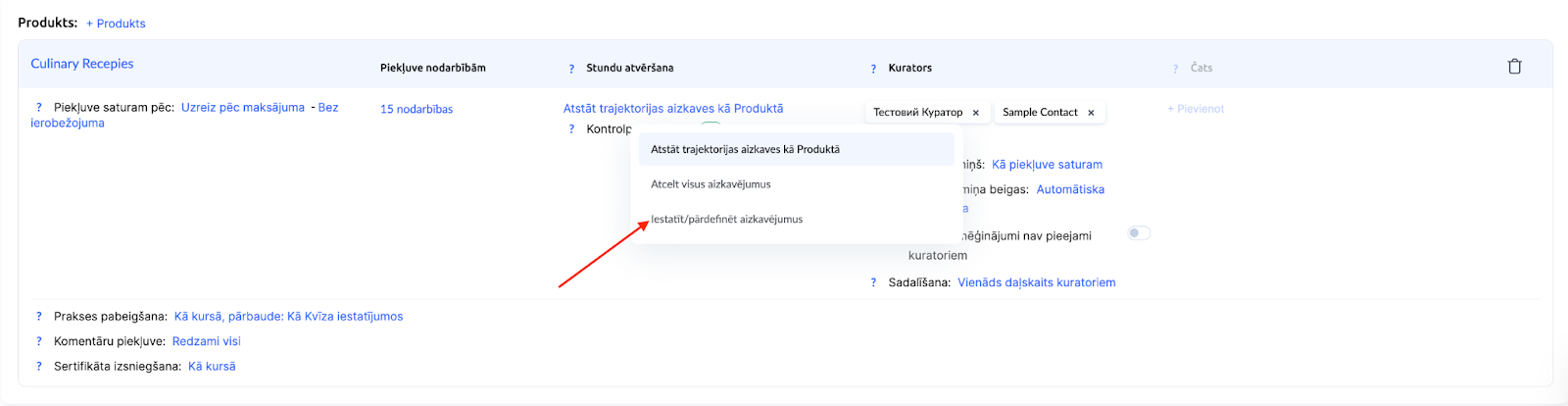Click help icon beside Prakses pabeigšana
Viewport: 1568px width, 406px height.
click(39, 317)
